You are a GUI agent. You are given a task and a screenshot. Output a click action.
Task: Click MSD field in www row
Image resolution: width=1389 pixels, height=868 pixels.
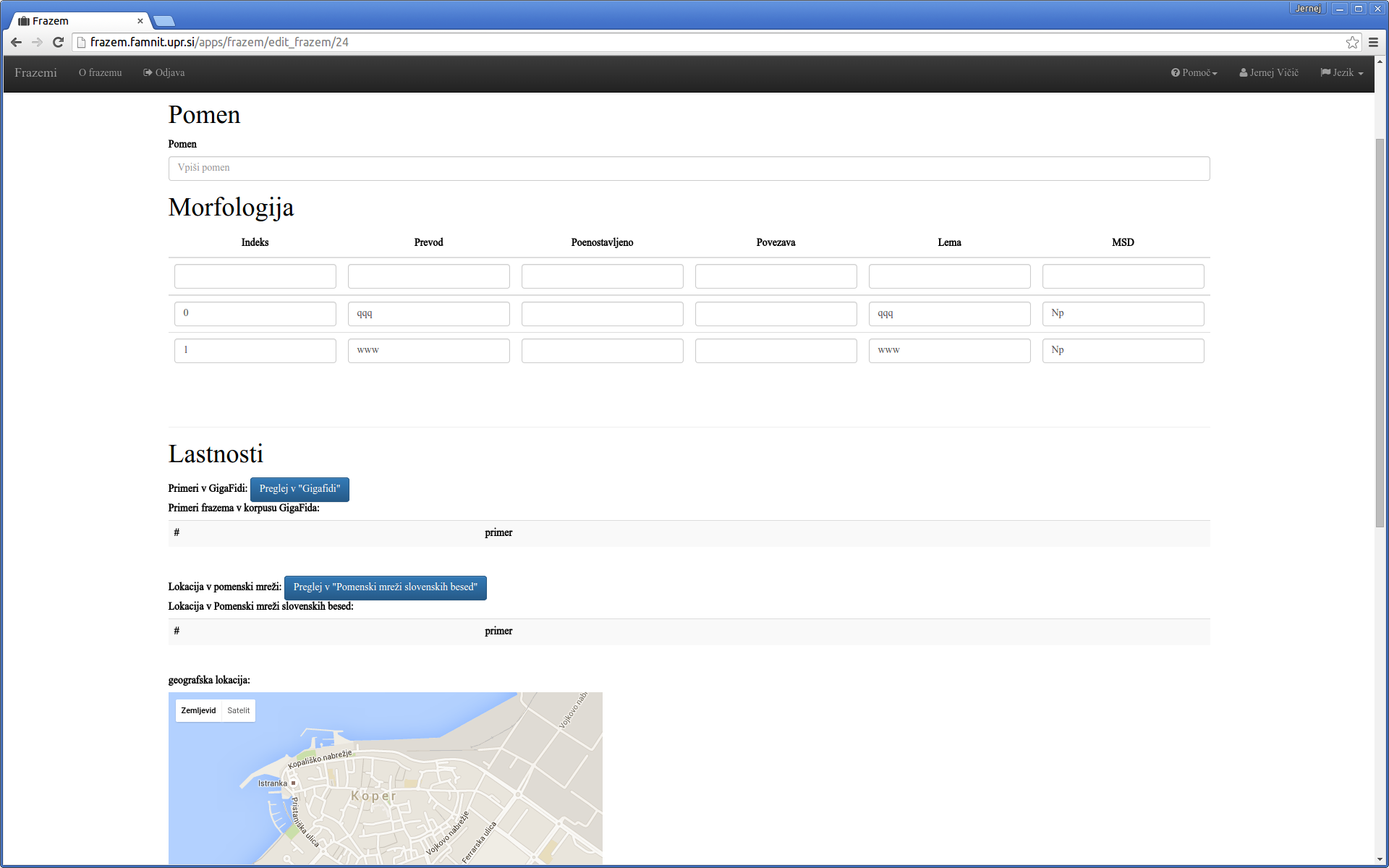(x=1123, y=351)
